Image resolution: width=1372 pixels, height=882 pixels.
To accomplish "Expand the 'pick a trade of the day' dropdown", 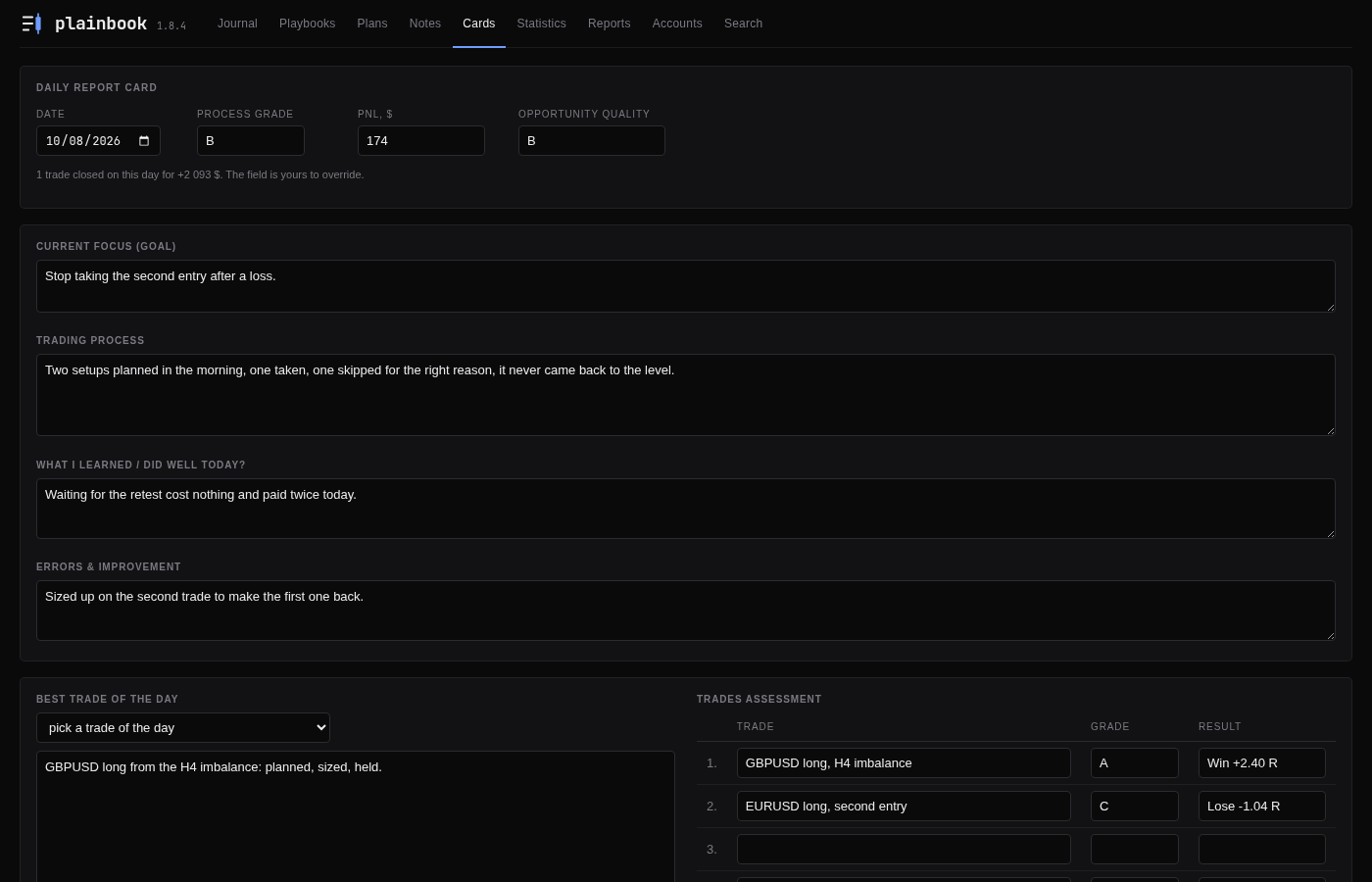I will (x=183, y=728).
